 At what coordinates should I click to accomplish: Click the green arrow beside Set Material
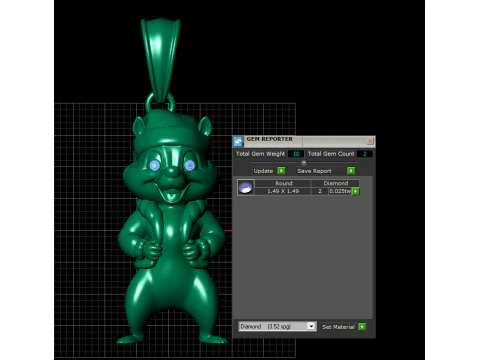coord(362,327)
